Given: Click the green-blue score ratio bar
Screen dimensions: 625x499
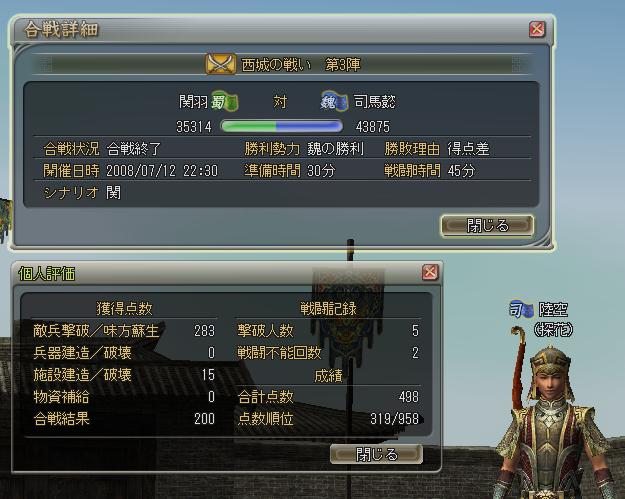Looking at the screenshot, I should coord(281,126).
